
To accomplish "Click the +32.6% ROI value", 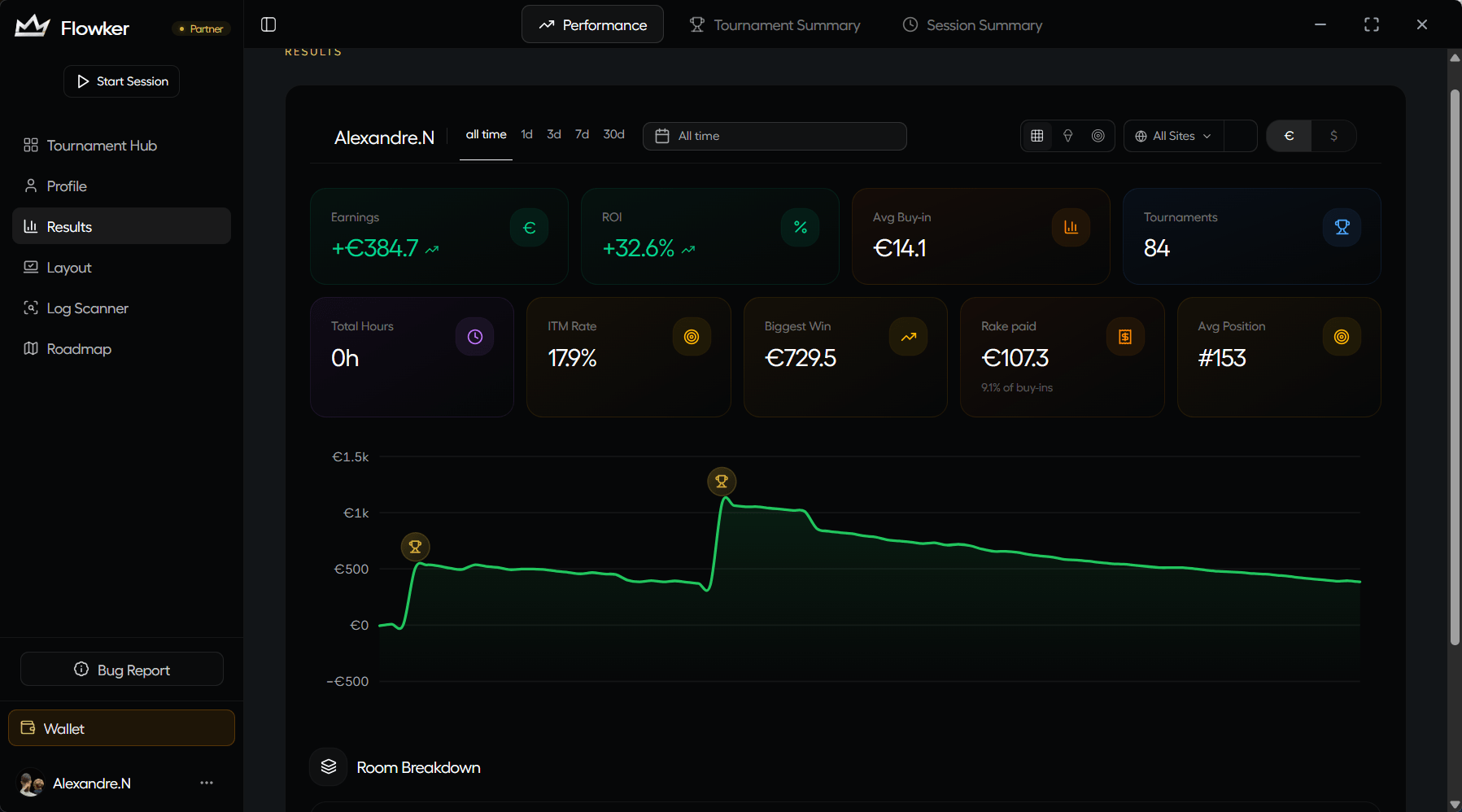I will tap(638, 248).
